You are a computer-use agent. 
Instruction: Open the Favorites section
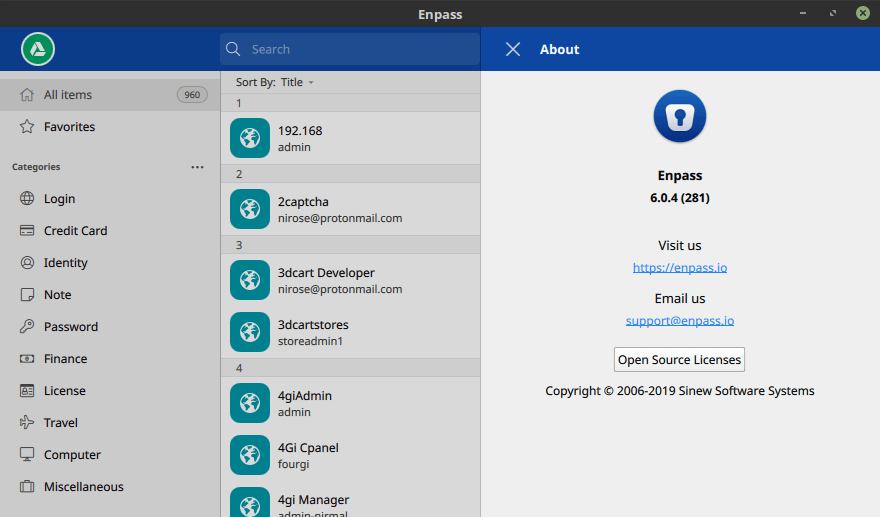point(110,126)
